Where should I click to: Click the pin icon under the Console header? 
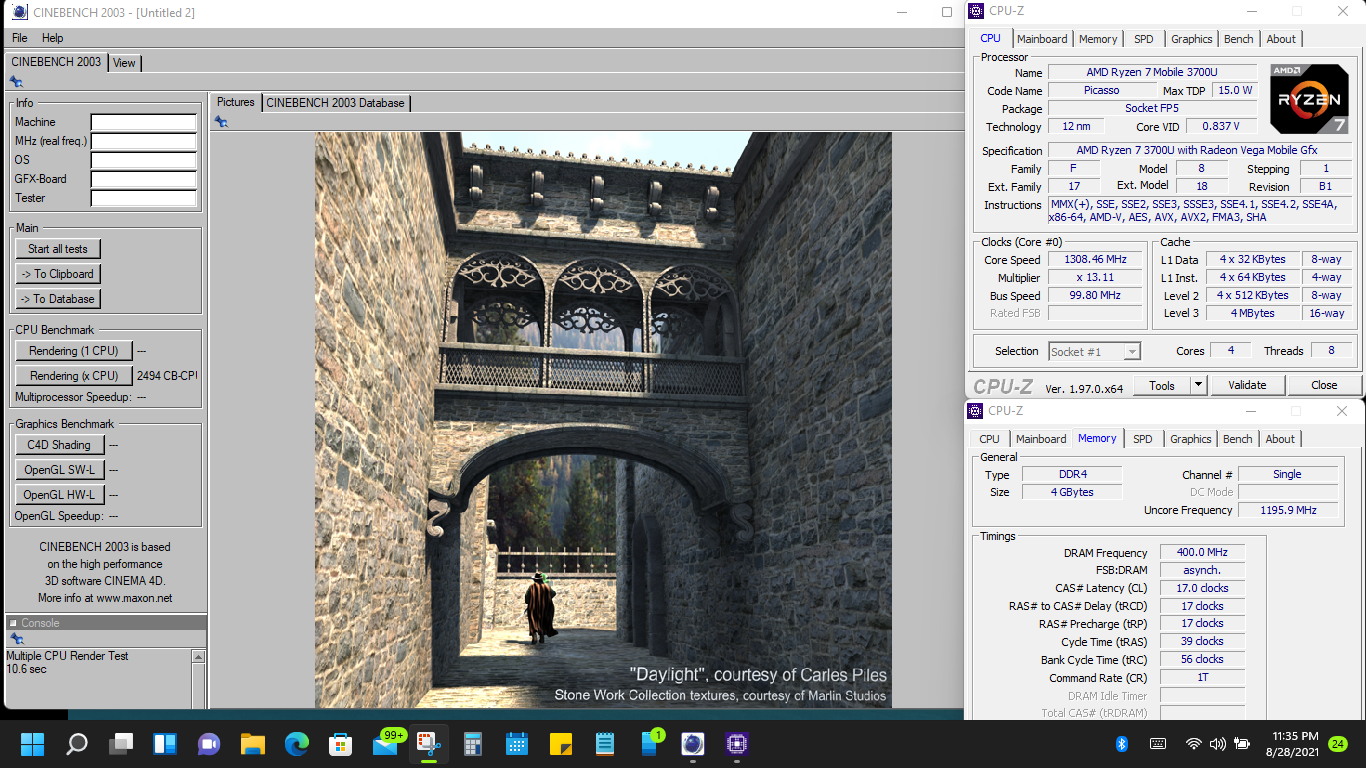click(16, 639)
